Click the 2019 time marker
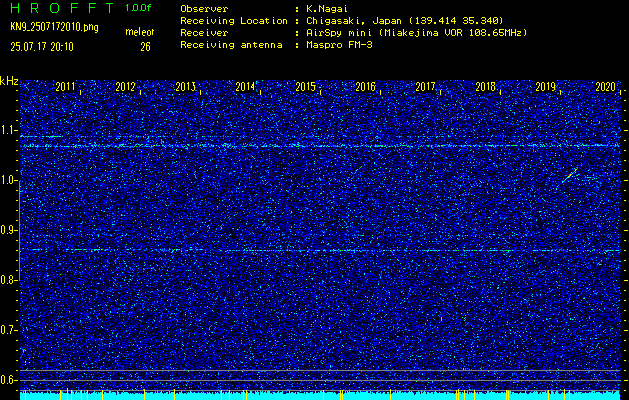This screenshot has width=629, height=400. tap(545, 87)
